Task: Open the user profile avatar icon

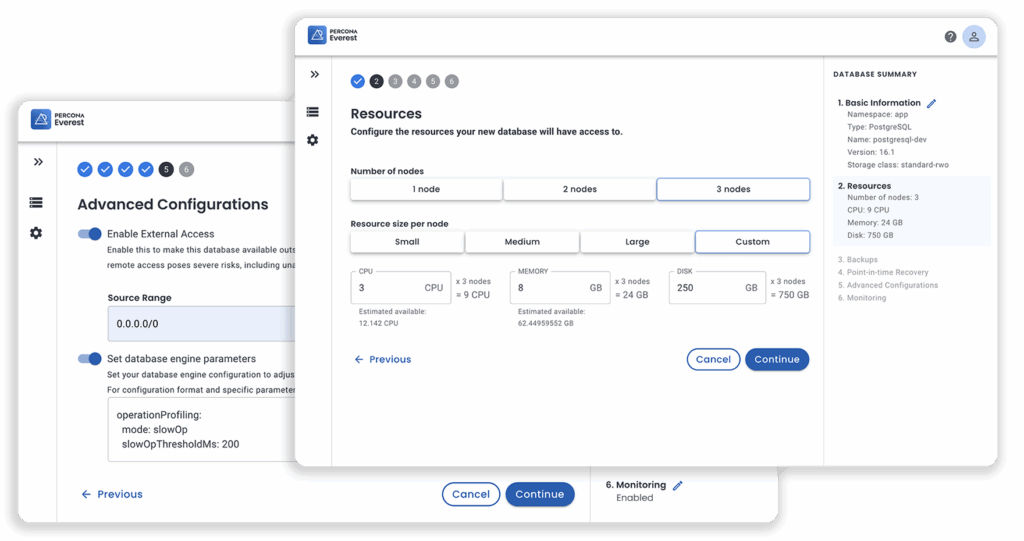Action: tap(973, 37)
